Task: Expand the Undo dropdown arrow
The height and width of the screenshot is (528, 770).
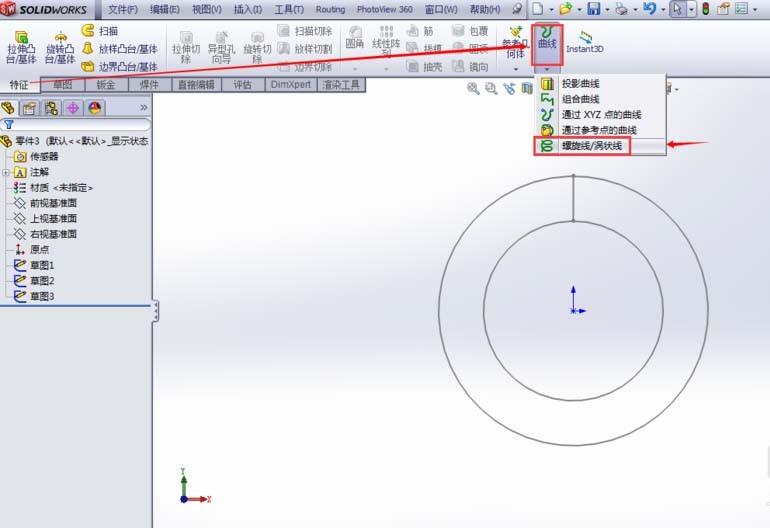Action: 663,9
